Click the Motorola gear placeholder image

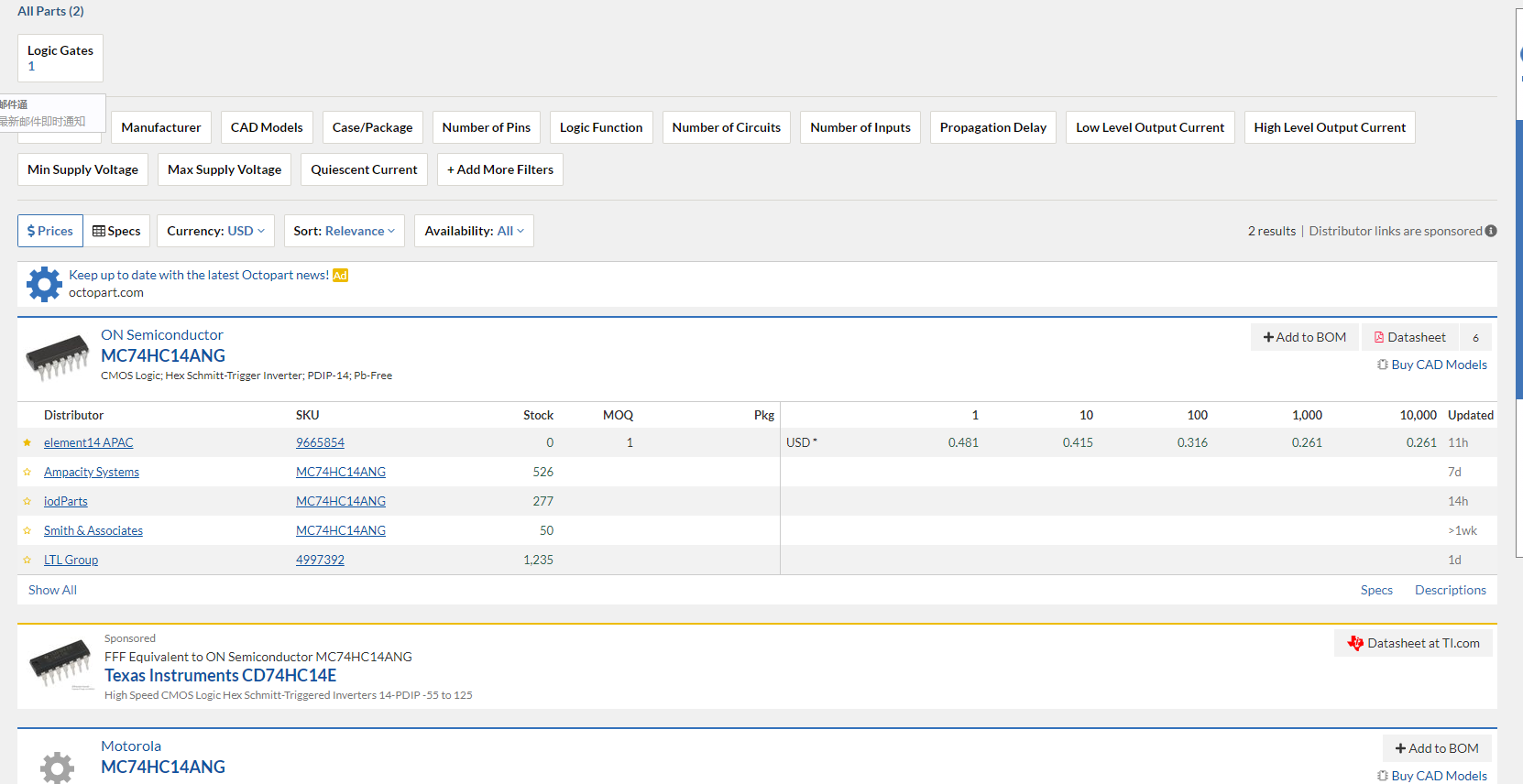pyautogui.click(x=57, y=768)
